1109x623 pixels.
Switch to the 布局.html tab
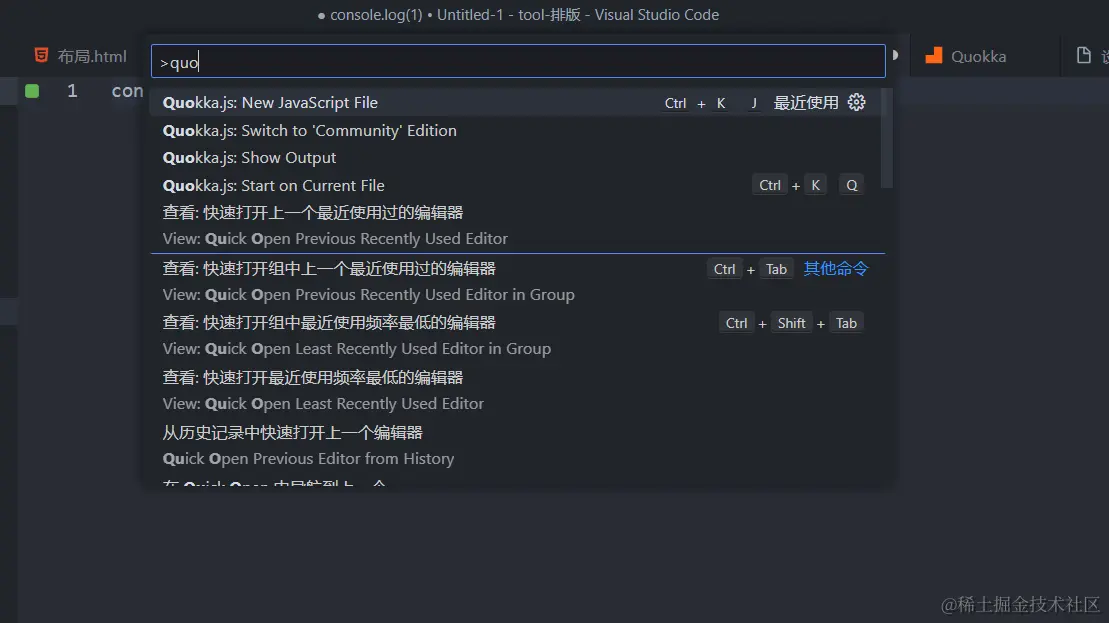[80, 56]
